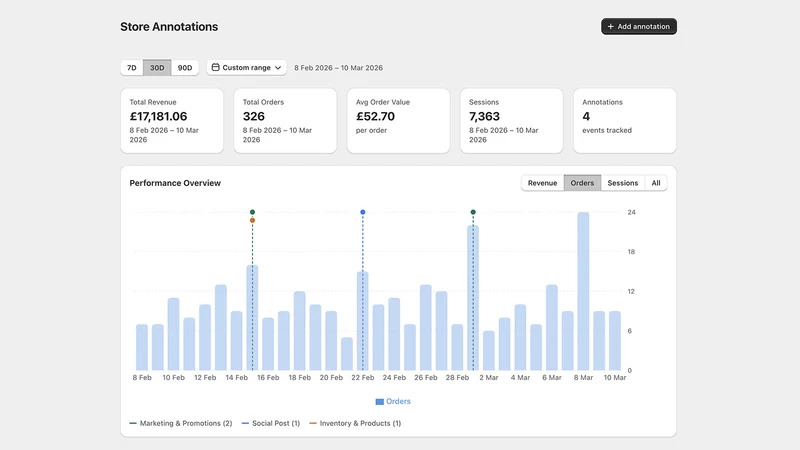
Task: Toggle Social Post (1) legend item
Action: (271, 423)
